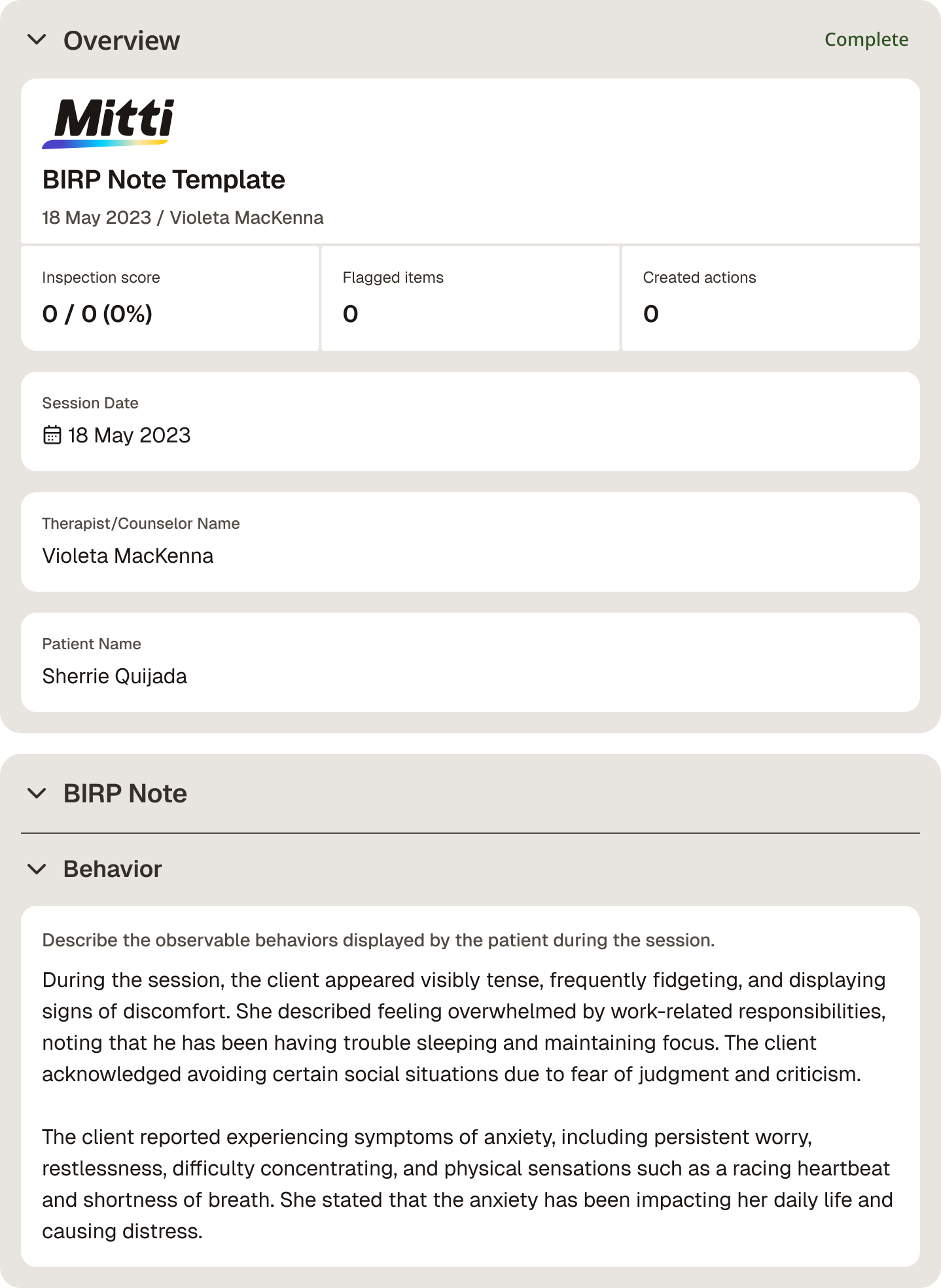941x1288 pixels.
Task: Click the Behavior heading text
Action: pyautogui.click(x=113, y=869)
